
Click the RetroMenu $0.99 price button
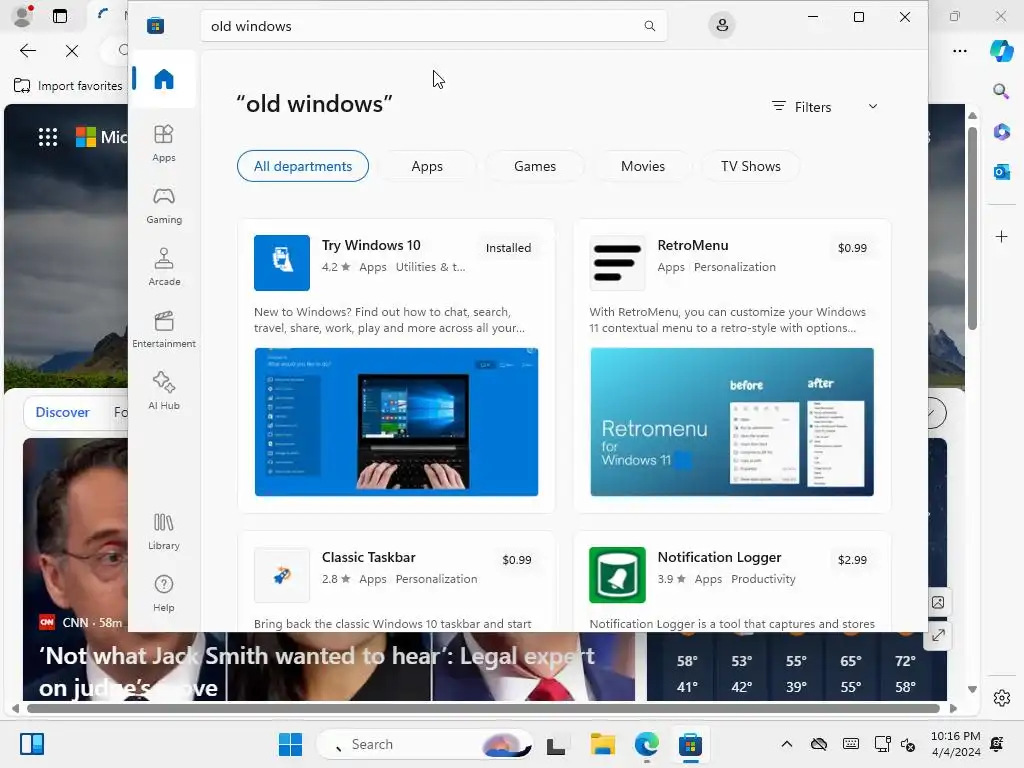click(852, 248)
